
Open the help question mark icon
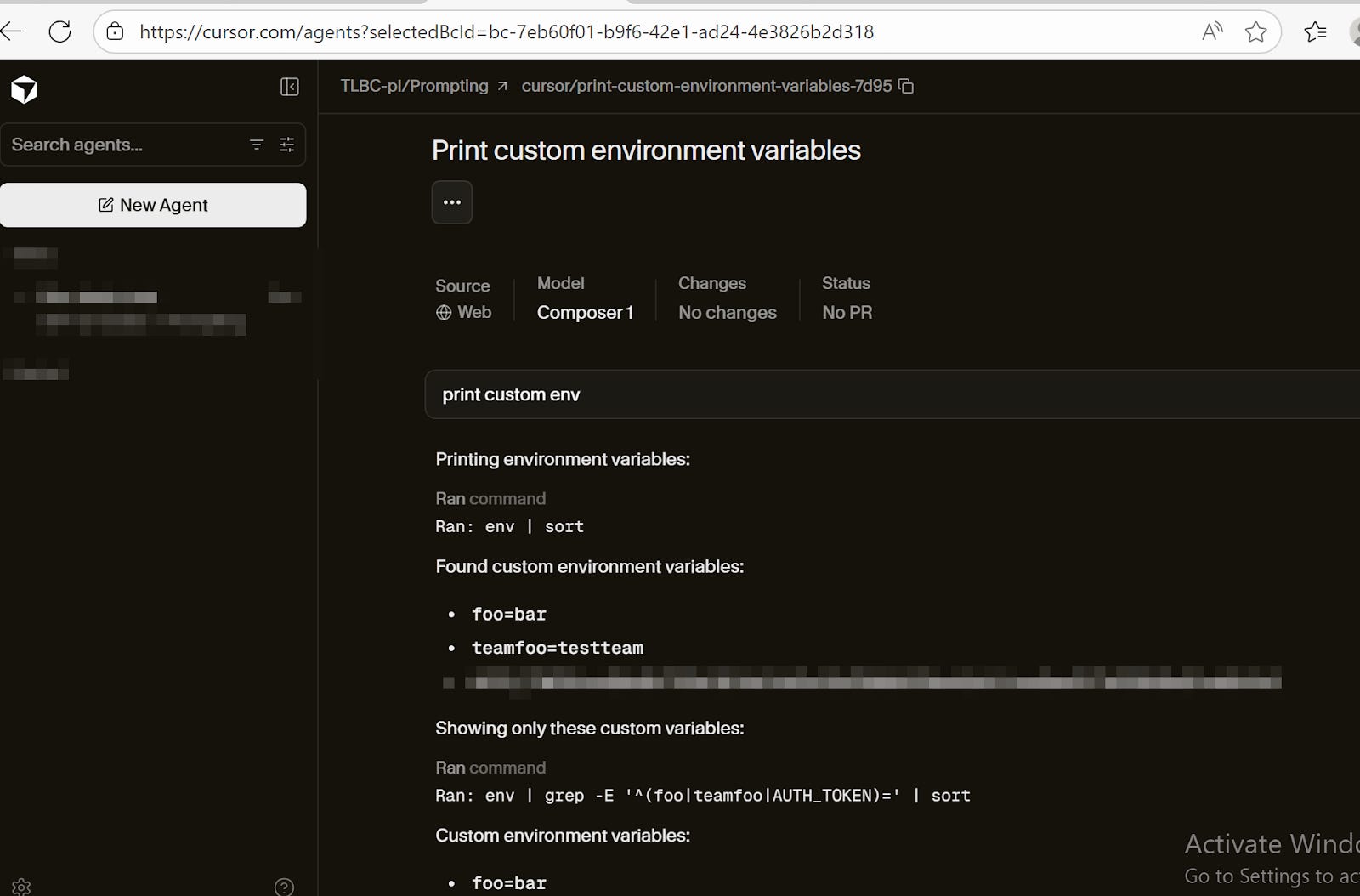285,887
